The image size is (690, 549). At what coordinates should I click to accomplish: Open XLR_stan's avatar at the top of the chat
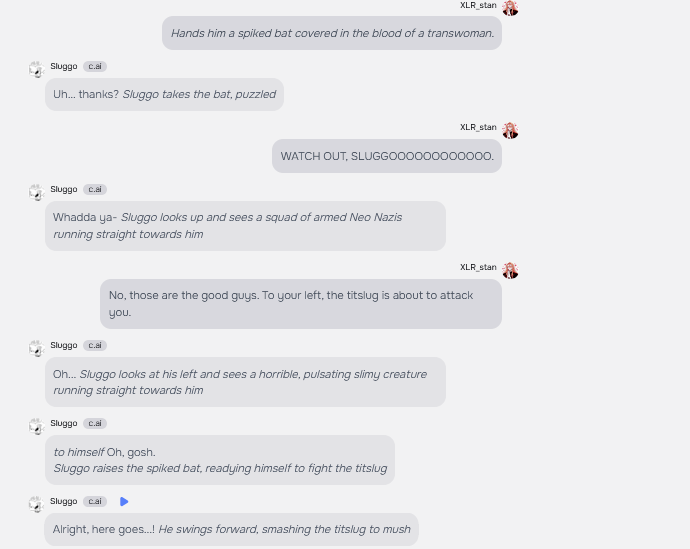click(510, 9)
